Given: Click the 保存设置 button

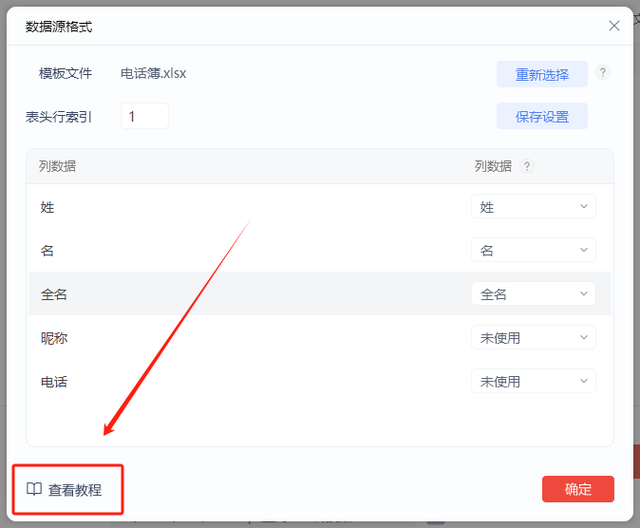Looking at the screenshot, I should pos(542,116).
